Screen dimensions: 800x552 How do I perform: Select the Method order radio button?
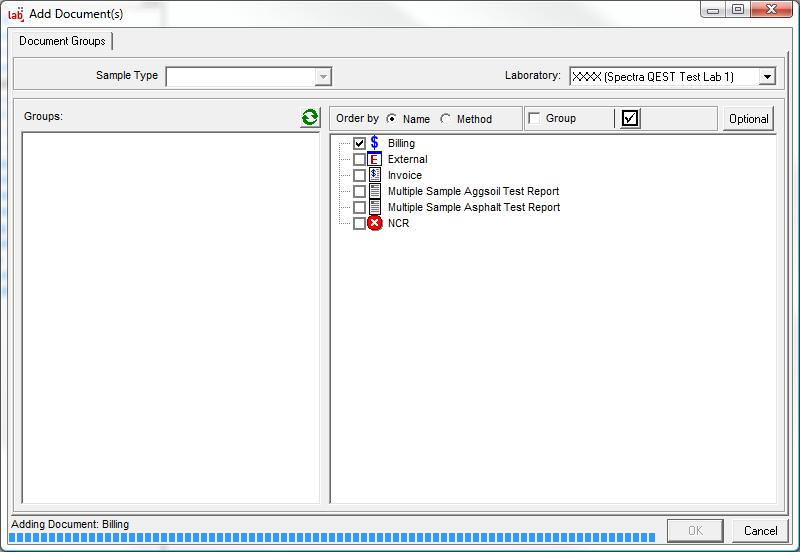pyautogui.click(x=446, y=119)
